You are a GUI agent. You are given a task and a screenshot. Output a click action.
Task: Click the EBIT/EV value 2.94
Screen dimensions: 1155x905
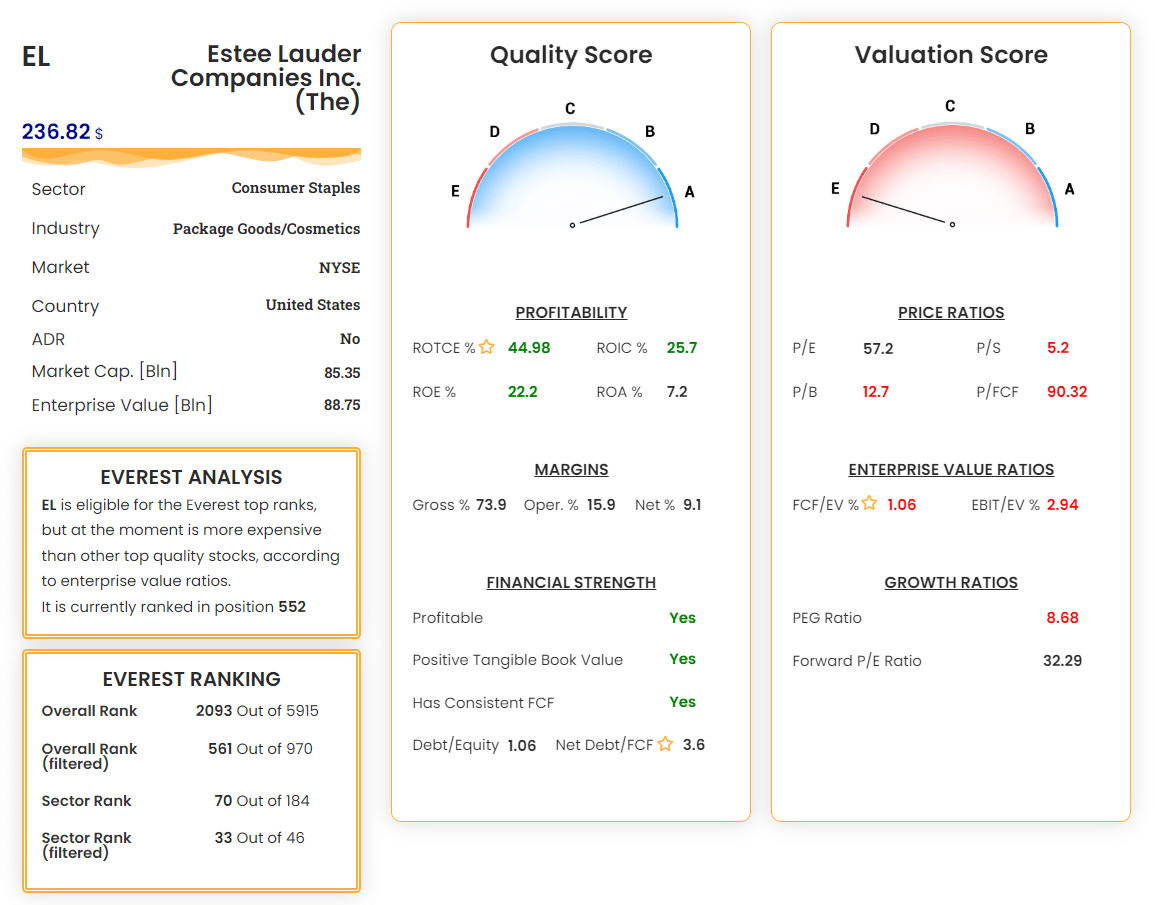(1062, 504)
